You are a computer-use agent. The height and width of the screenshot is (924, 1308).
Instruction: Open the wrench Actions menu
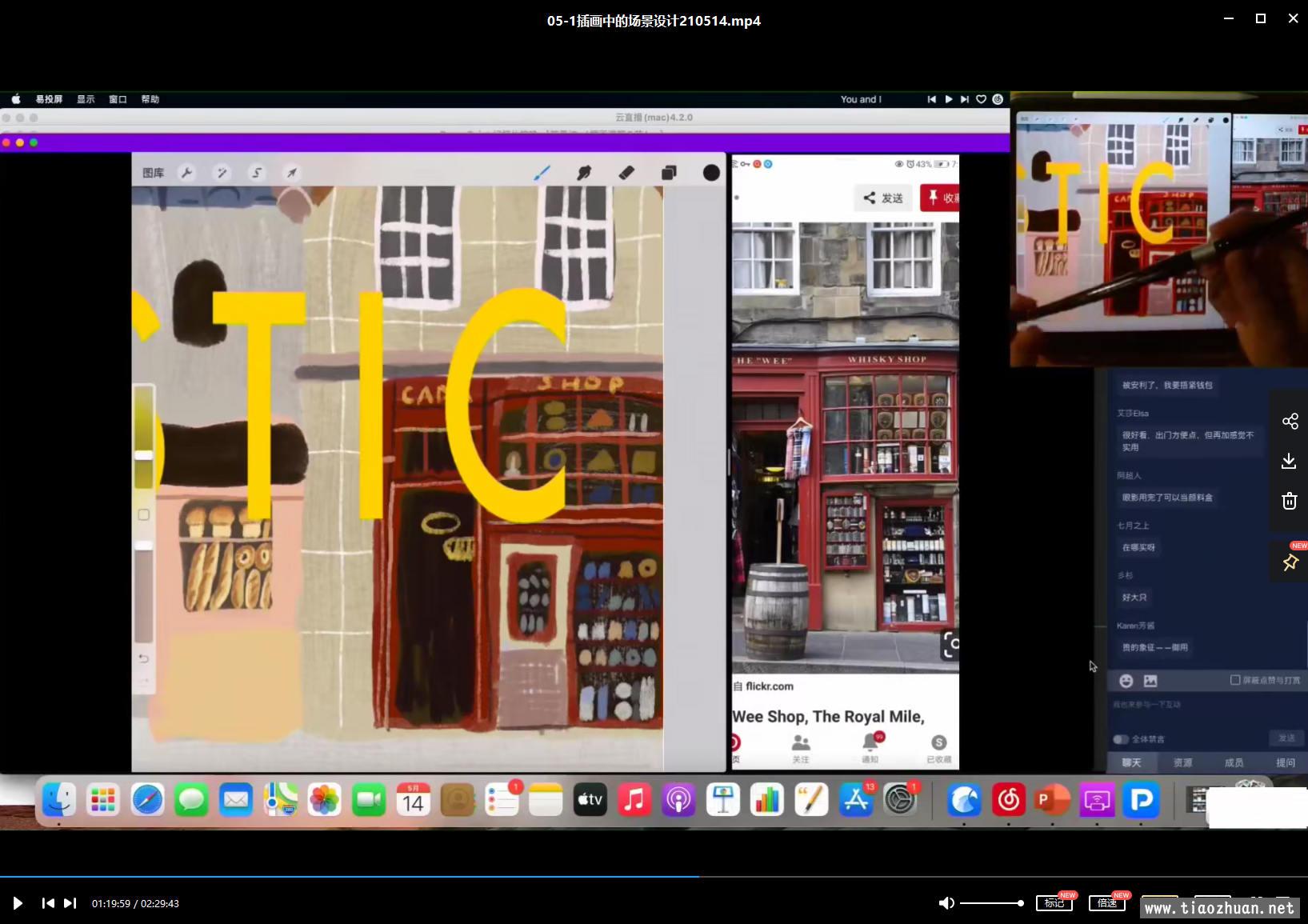point(186,173)
